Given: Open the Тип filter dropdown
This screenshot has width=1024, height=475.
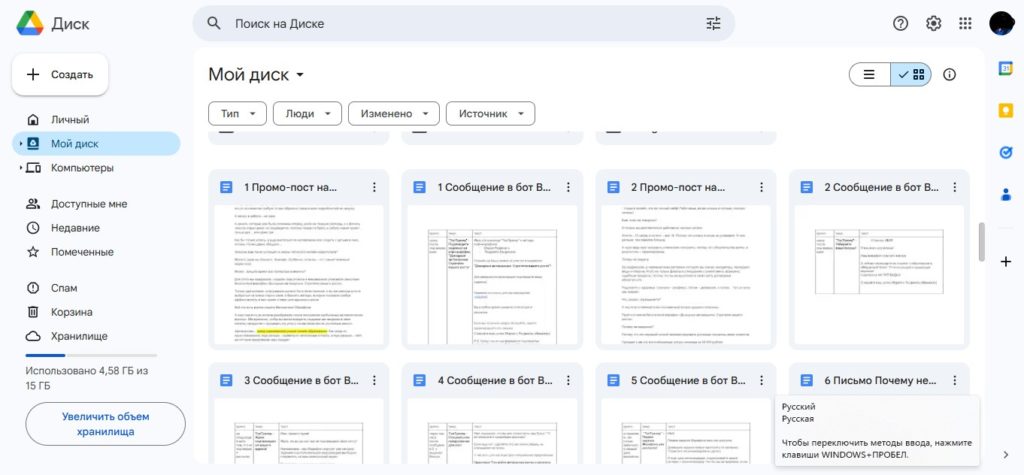Looking at the screenshot, I should click(x=237, y=114).
